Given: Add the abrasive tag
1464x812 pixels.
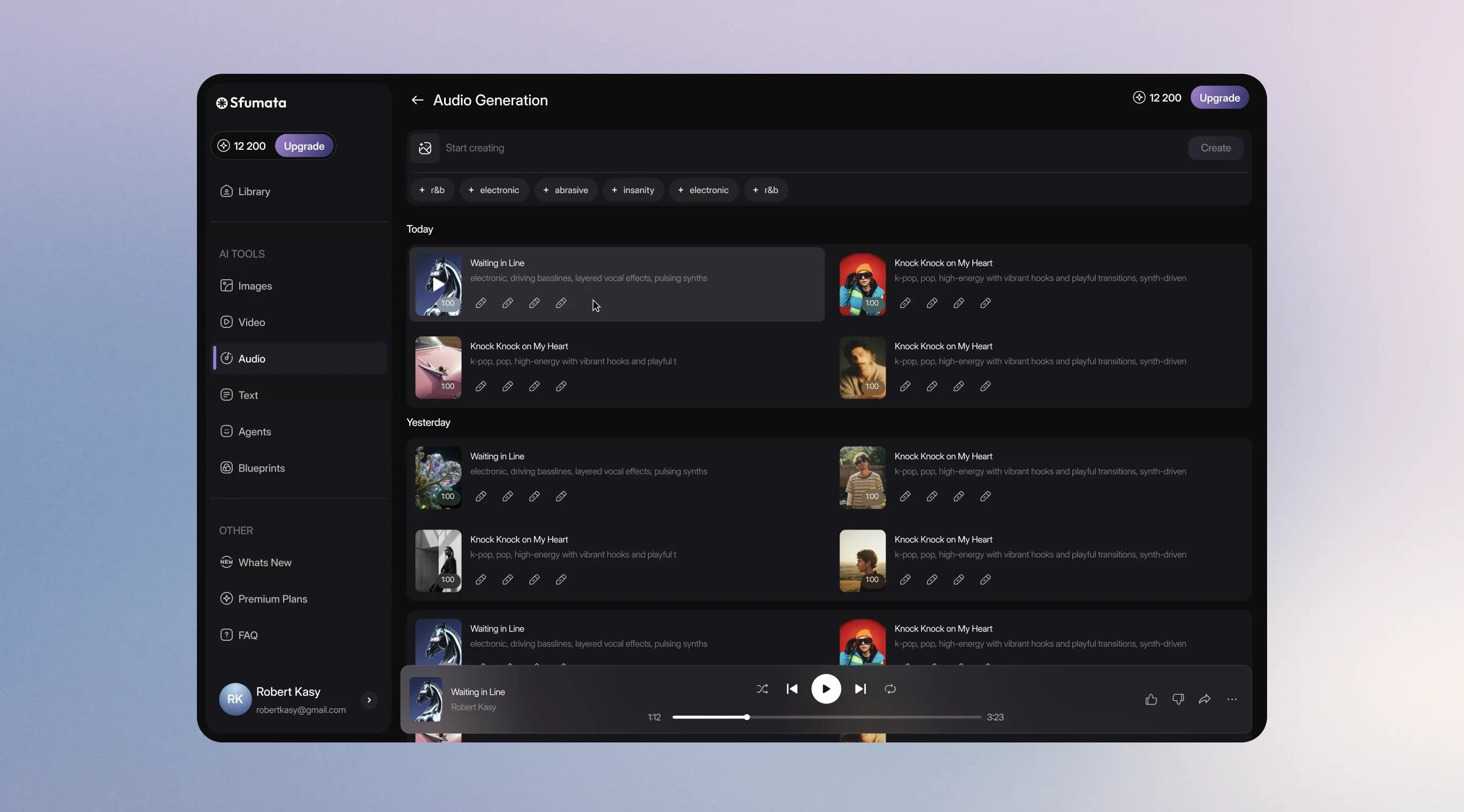Looking at the screenshot, I should (x=566, y=190).
